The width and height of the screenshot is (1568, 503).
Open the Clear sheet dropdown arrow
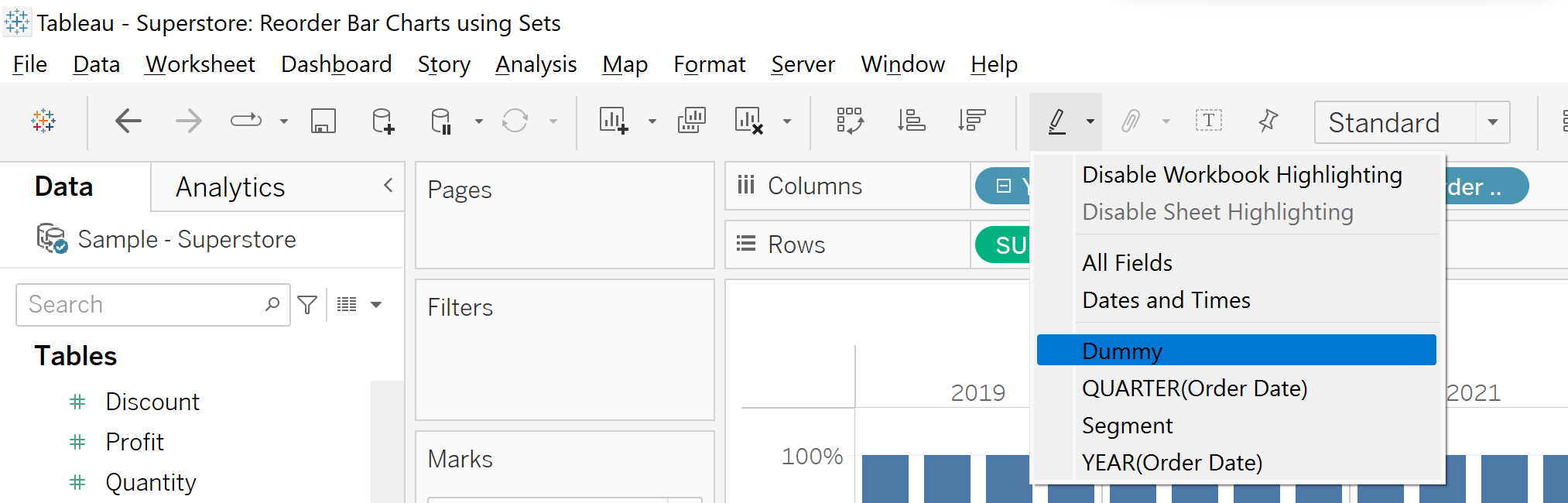point(787,121)
